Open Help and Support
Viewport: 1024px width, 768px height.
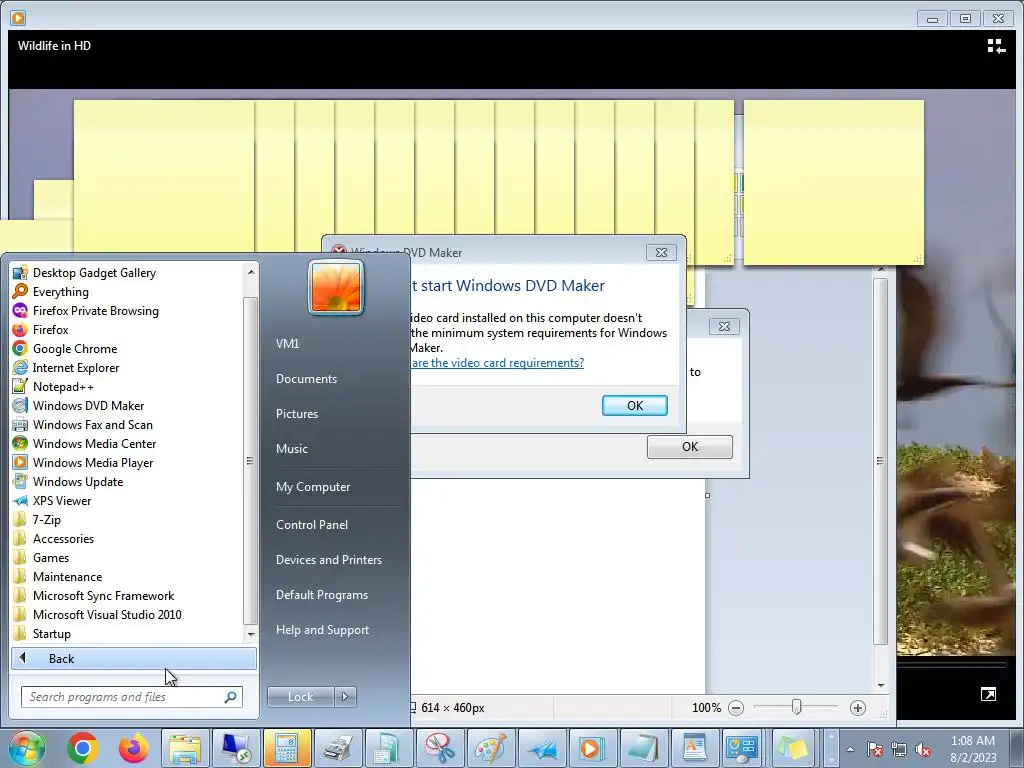322,630
